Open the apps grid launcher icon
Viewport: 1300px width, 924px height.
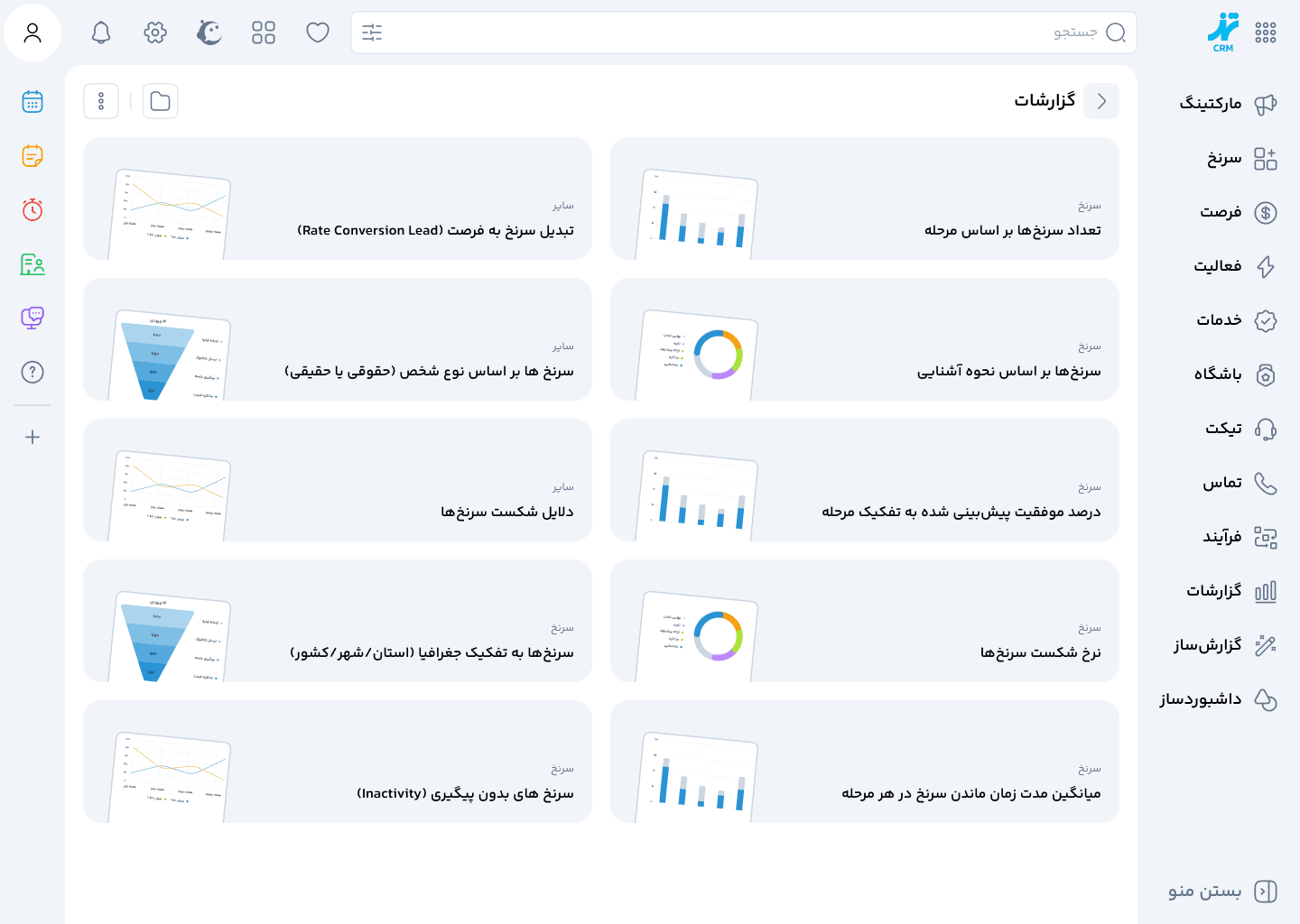(x=1266, y=32)
